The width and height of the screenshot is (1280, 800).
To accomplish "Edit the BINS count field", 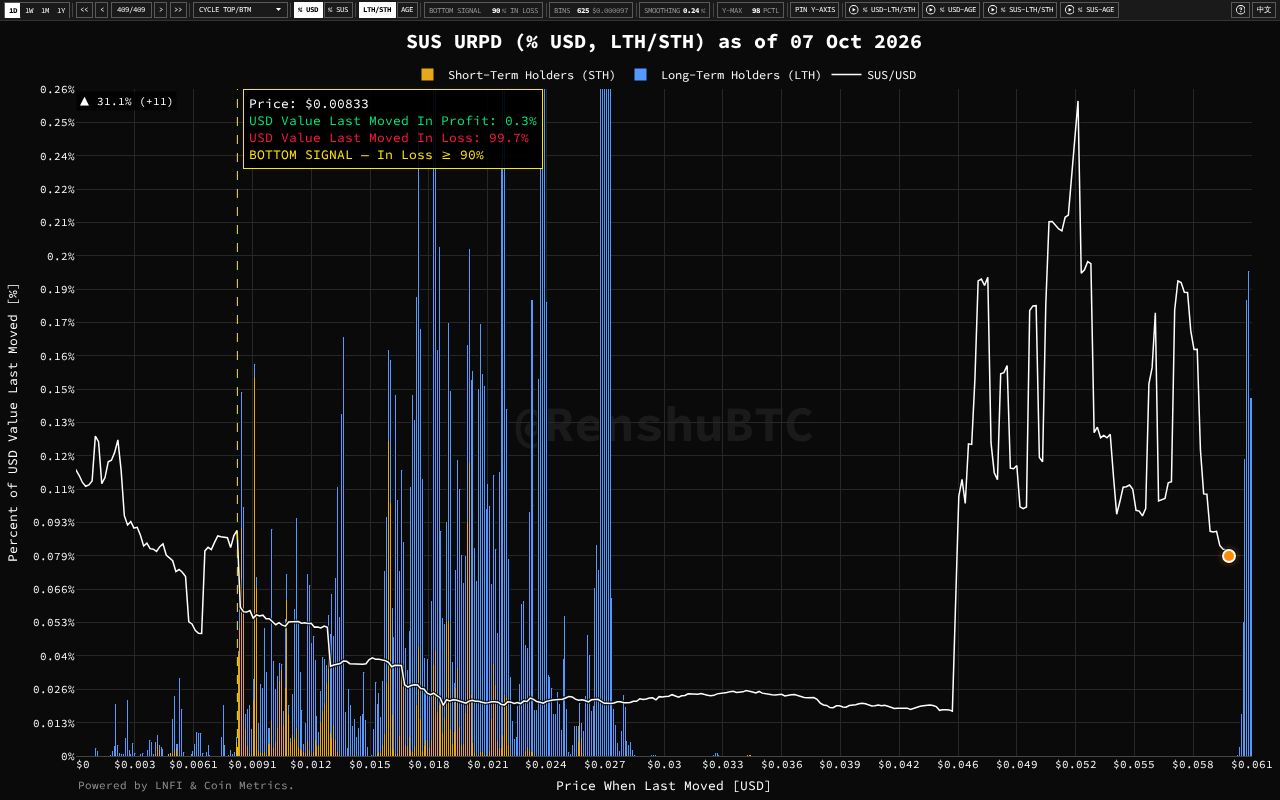I will pyautogui.click(x=583, y=10).
